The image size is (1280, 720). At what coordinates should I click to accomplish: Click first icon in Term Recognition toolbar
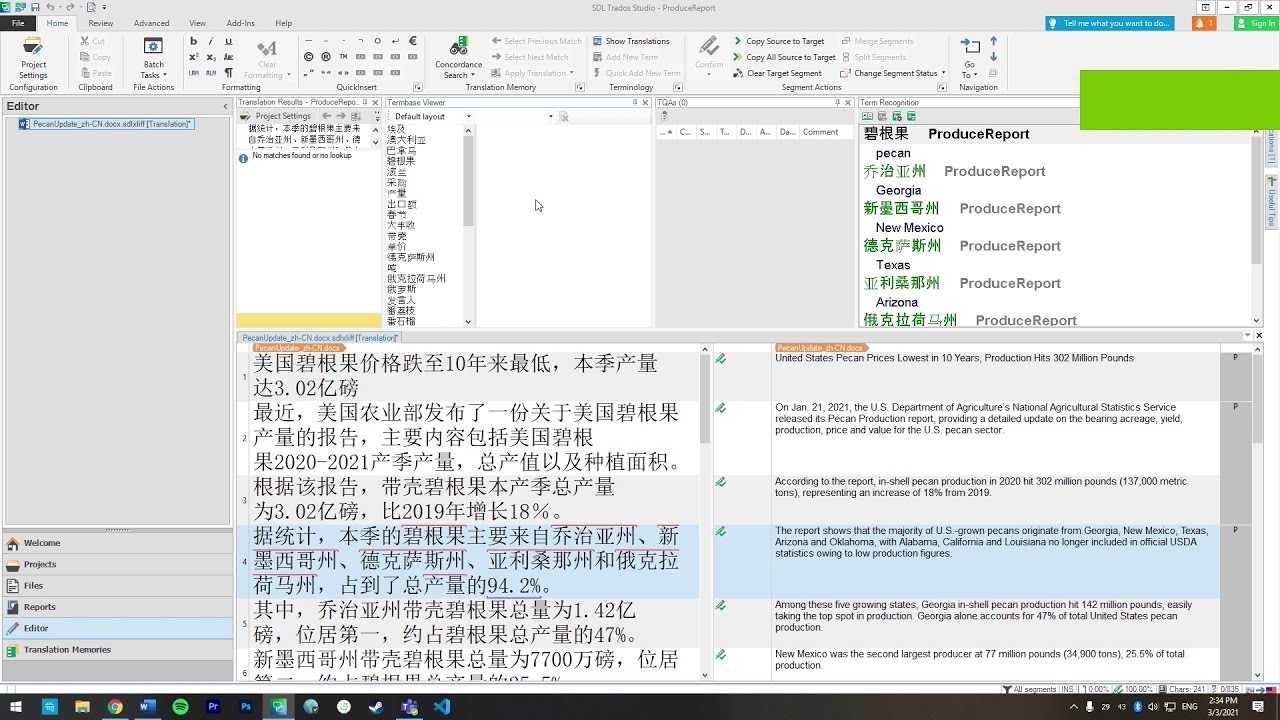pyautogui.click(x=868, y=116)
